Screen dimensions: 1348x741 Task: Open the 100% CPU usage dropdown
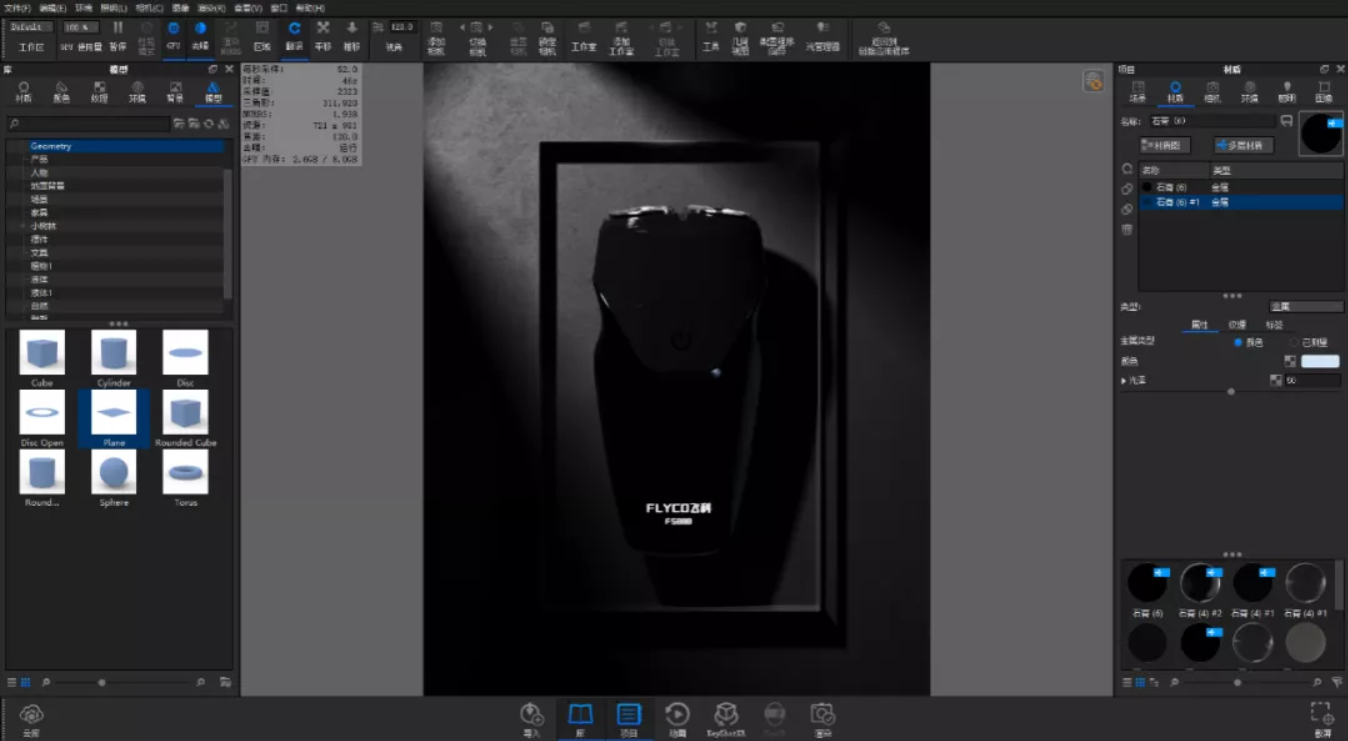(x=82, y=27)
